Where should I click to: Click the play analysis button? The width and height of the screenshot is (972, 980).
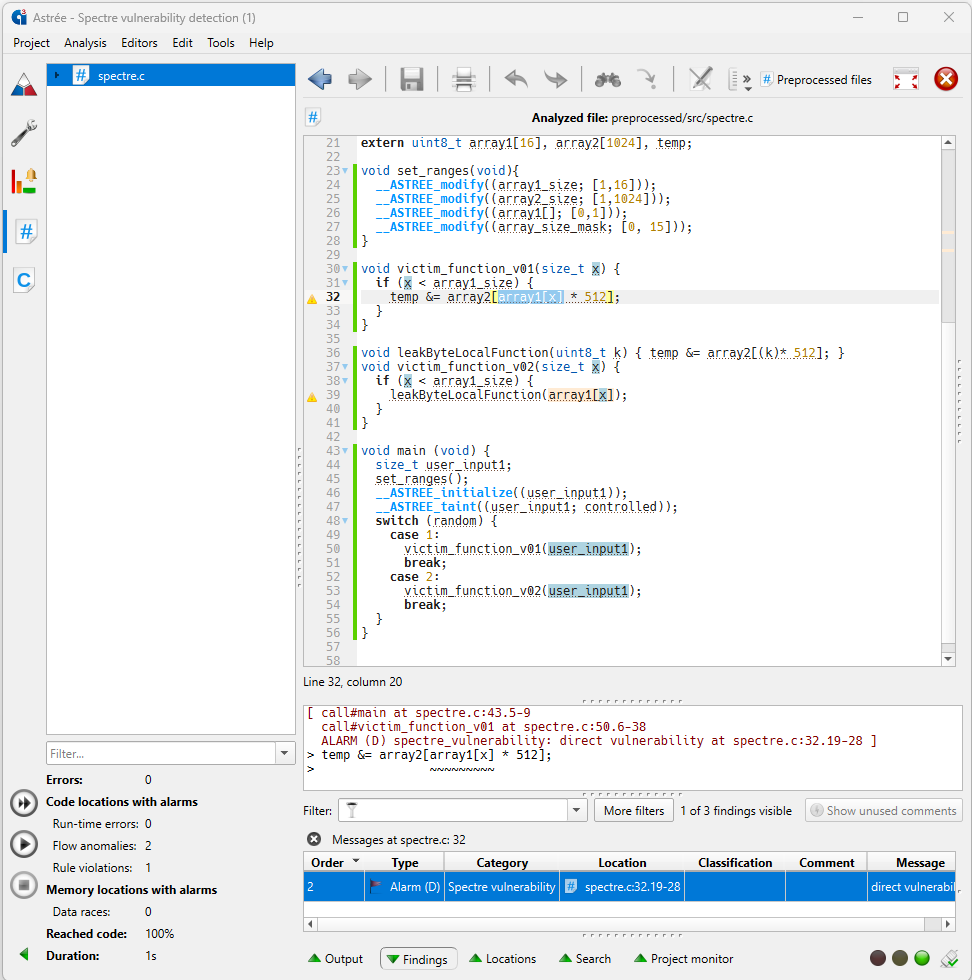(x=24, y=844)
